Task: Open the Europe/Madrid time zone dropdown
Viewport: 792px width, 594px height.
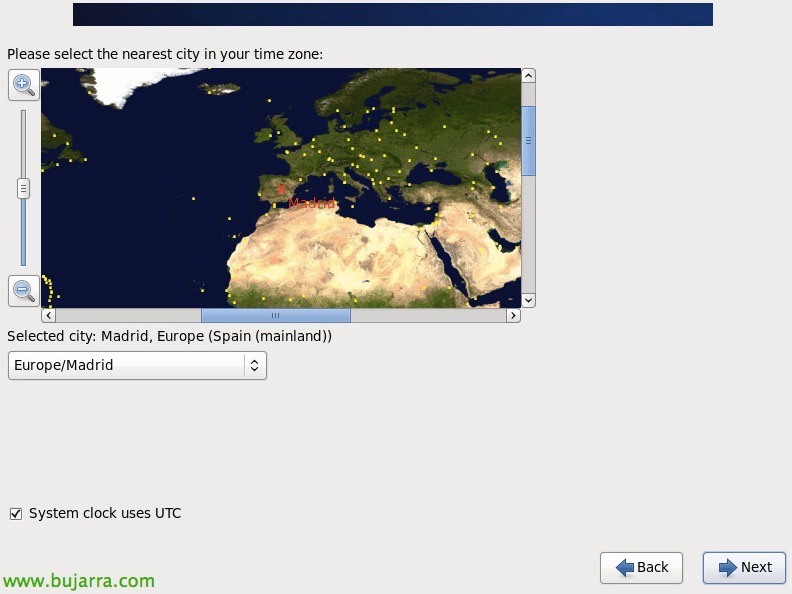Action: point(137,365)
